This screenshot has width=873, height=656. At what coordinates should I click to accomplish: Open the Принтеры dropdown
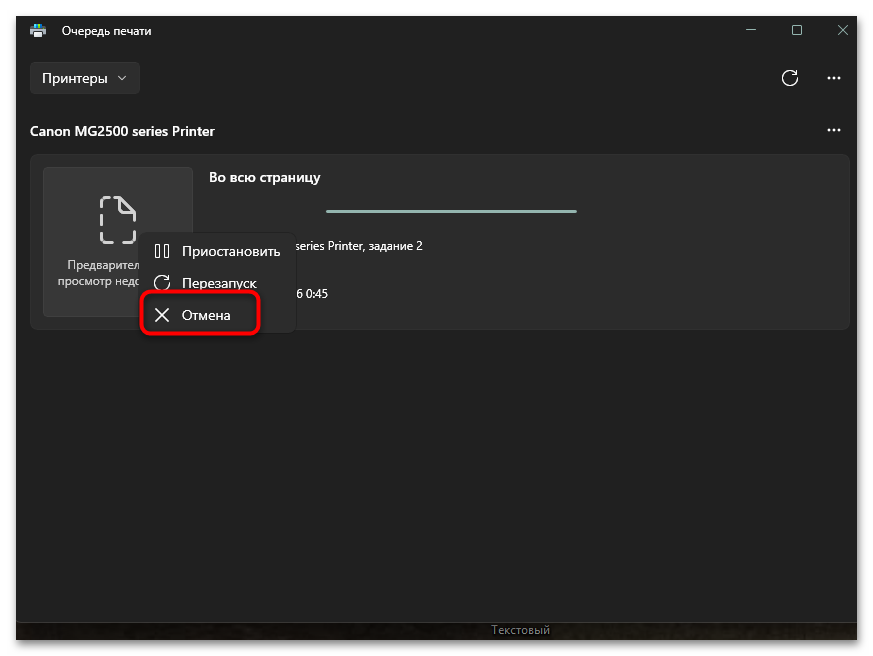[x=85, y=78]
